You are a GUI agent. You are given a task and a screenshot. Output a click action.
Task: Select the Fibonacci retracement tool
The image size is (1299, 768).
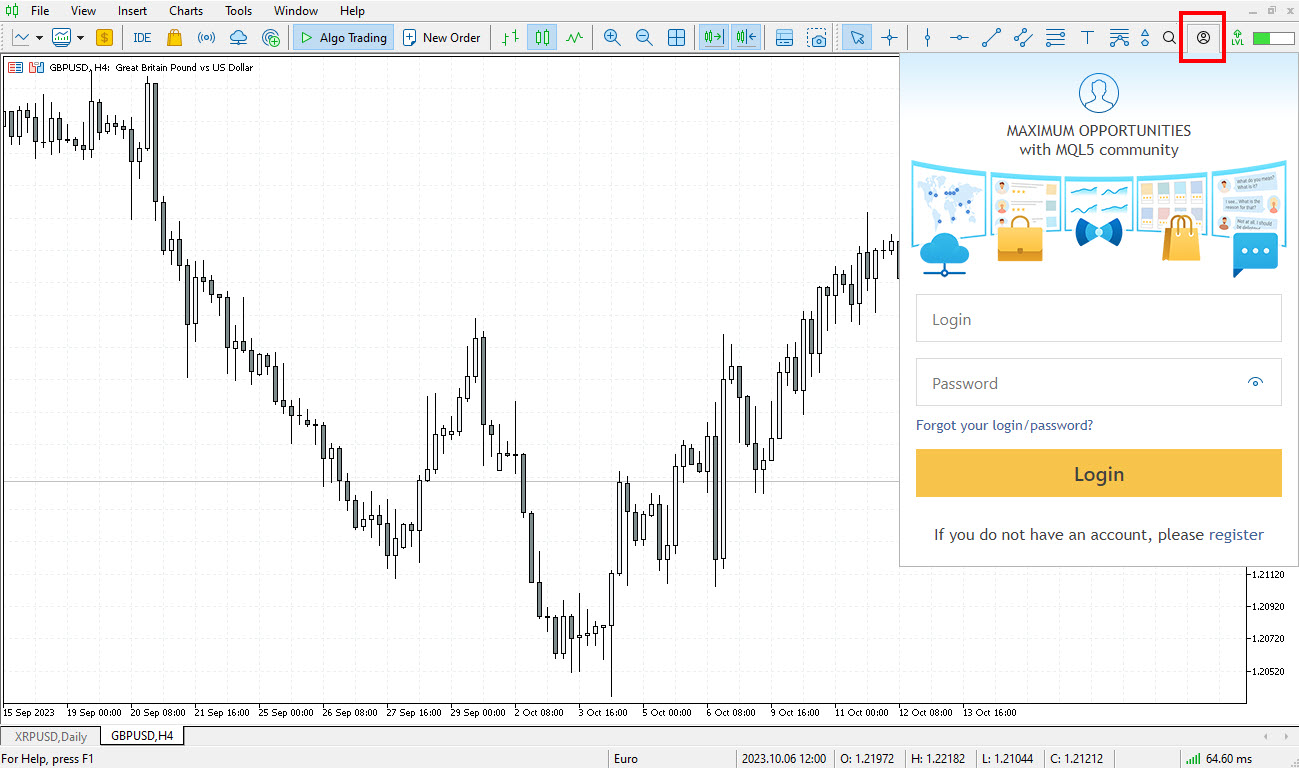(1055, 38)
